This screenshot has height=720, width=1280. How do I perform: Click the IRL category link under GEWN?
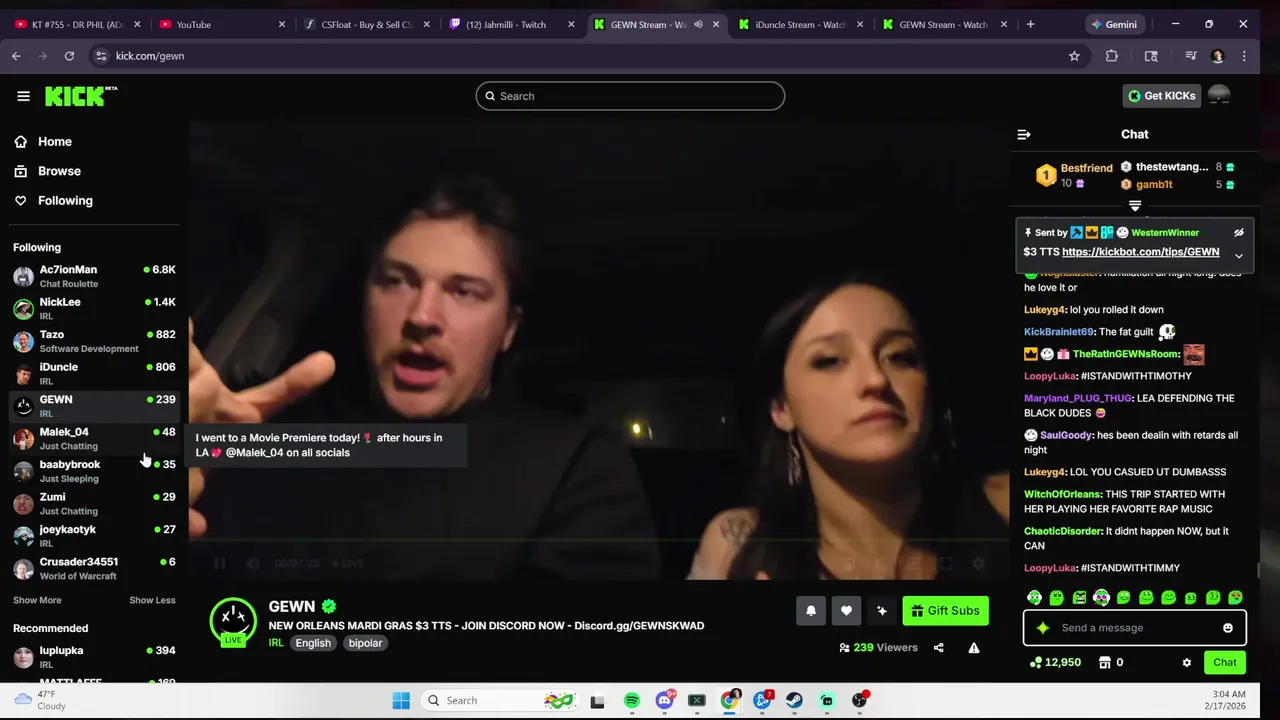click(276, 643)
